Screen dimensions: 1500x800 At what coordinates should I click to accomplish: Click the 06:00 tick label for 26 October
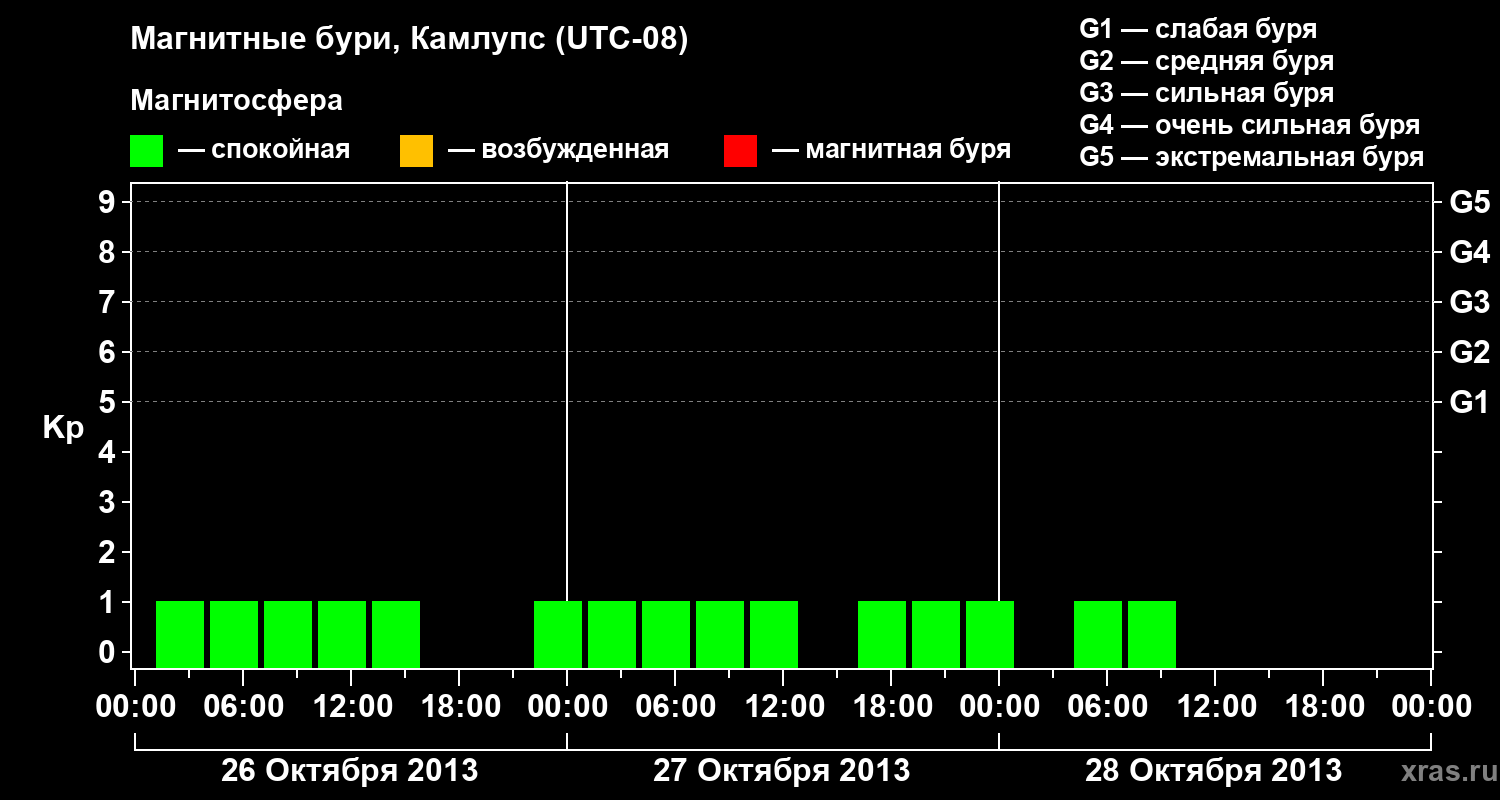[243, 707]
